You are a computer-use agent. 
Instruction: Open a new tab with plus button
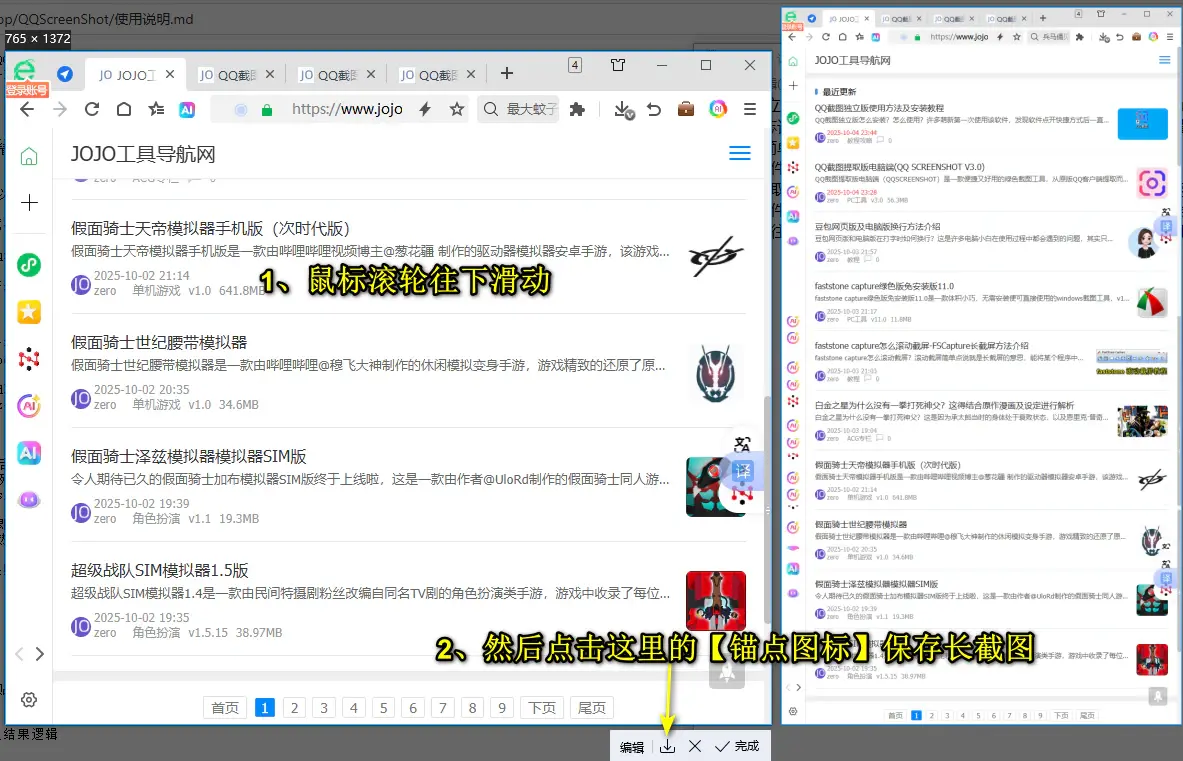click(x=507, y=73)
